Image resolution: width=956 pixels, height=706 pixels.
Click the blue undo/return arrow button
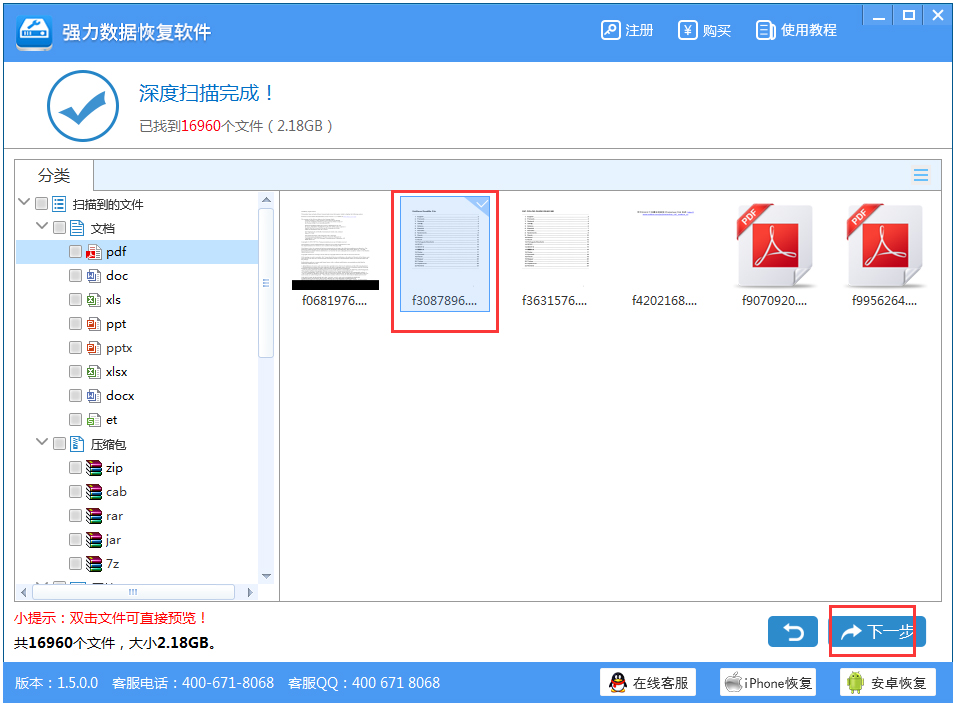793,631
